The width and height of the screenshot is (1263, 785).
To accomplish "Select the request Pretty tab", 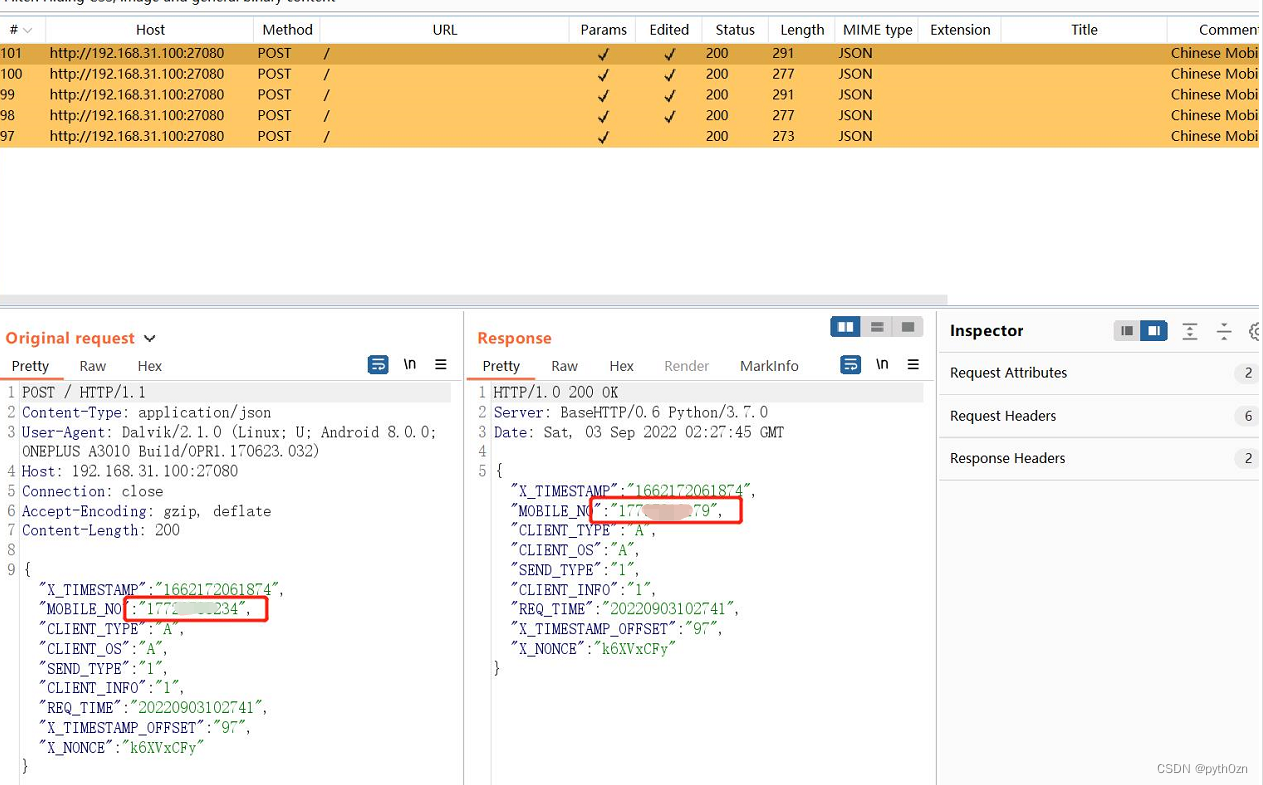I will (x=30, y=366).
